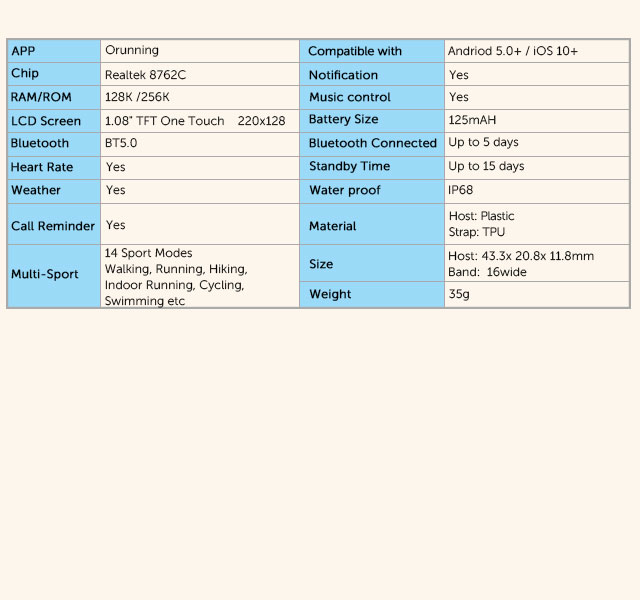Click the Swimming etc line
The height and width of the screenshot is (600, 640).
click(144, 301)
